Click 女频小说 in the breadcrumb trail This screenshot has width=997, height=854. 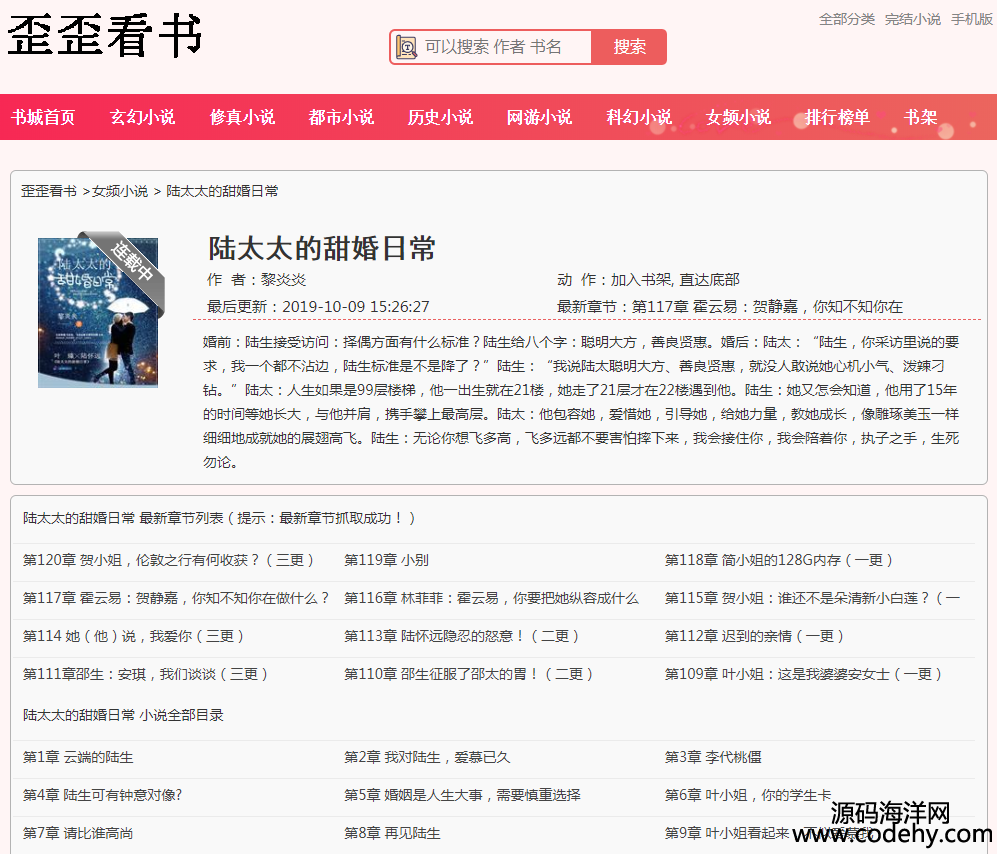(x=120, y=191)
